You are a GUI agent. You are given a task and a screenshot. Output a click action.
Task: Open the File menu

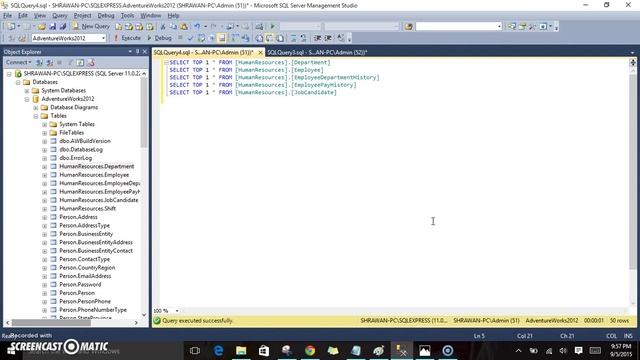(8, 16)
